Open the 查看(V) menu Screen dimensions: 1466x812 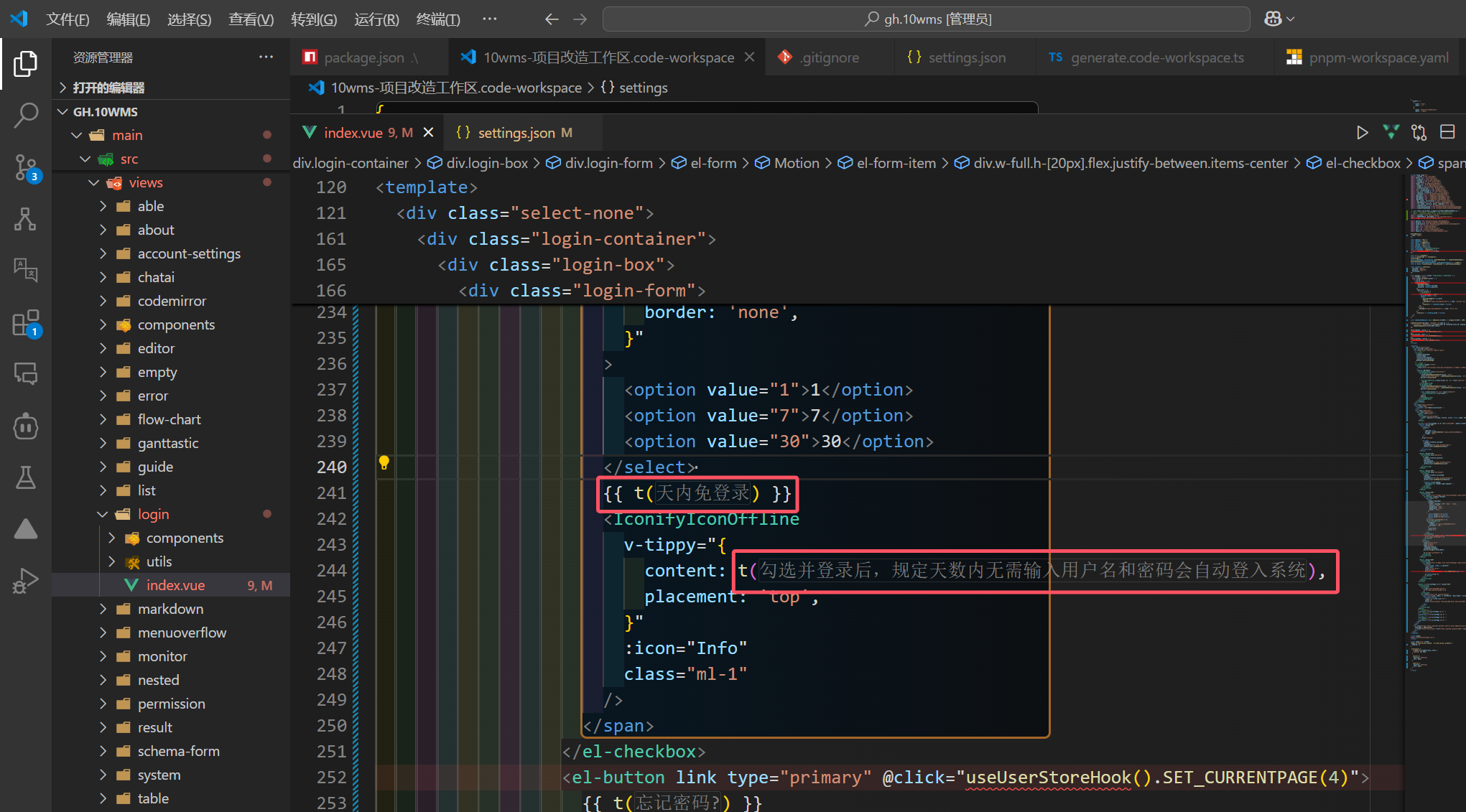(x=251, y=19)
